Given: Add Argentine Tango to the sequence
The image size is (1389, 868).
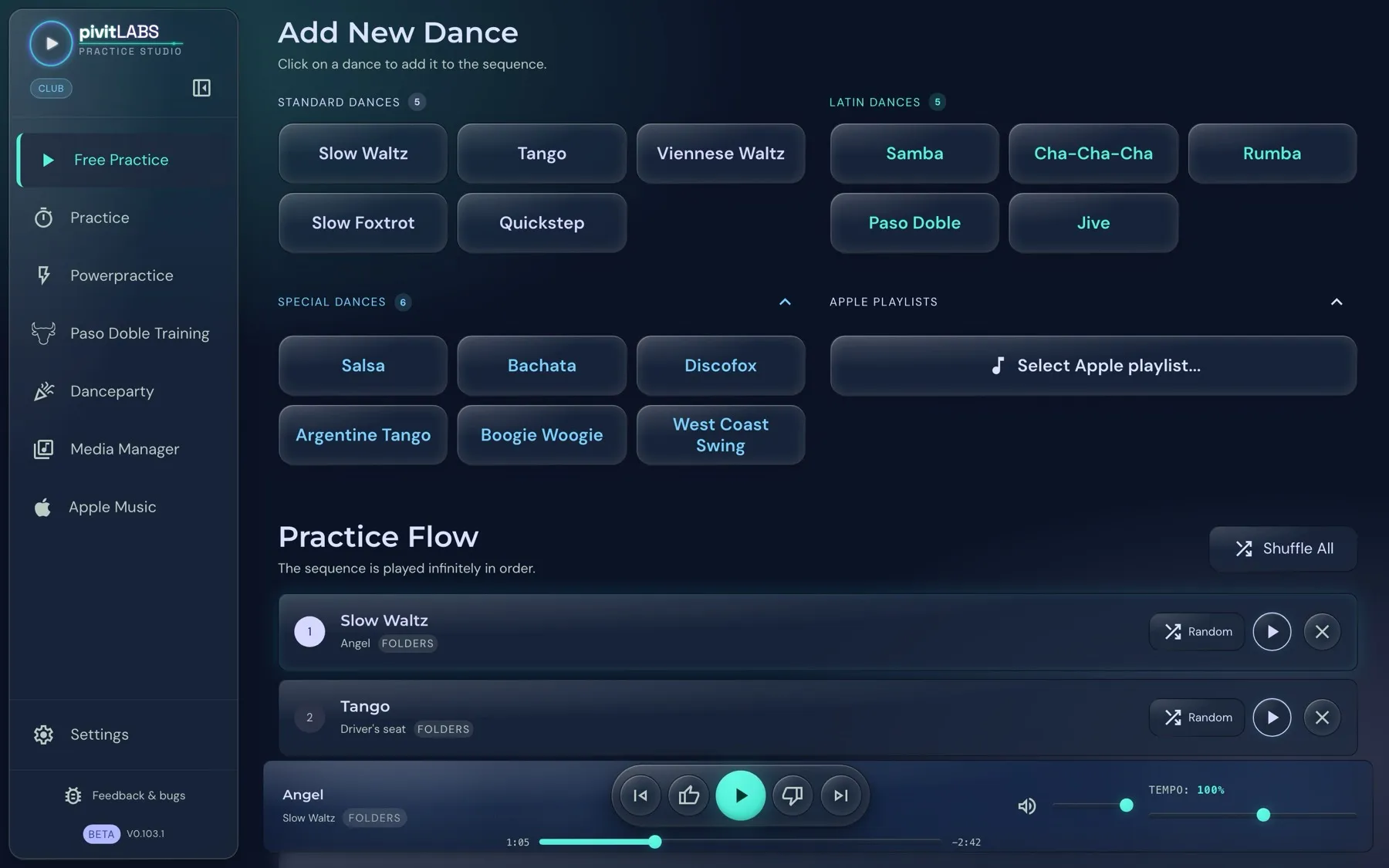Looking at the screenshot, I should (x=363, y=435).
